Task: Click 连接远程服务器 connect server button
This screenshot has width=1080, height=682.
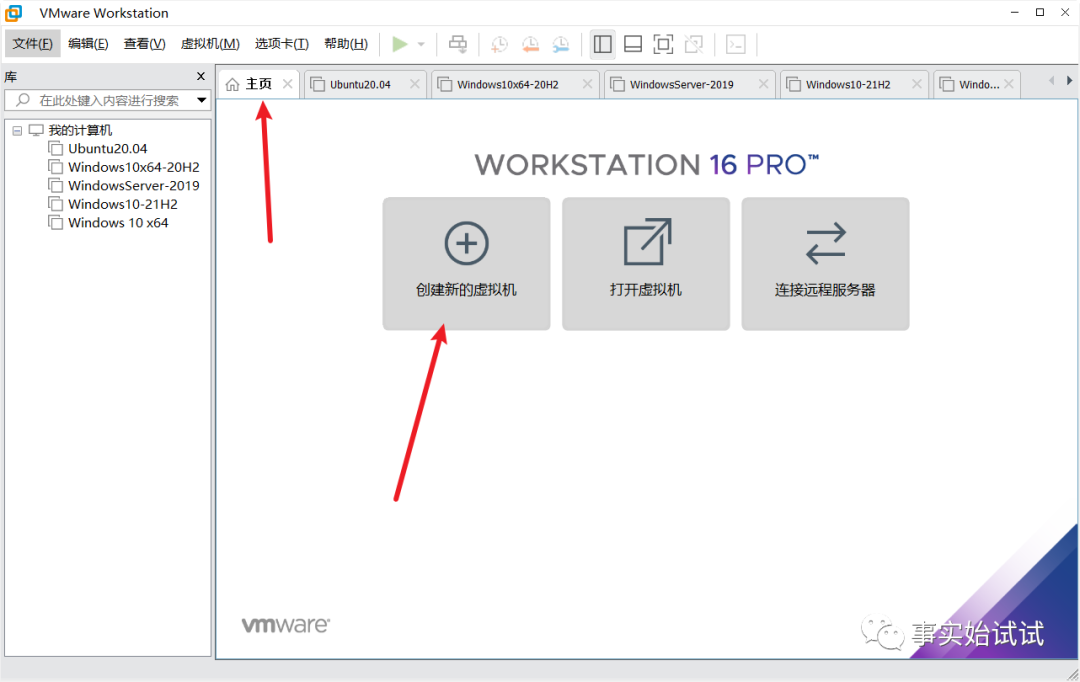Action: point(825,264)
